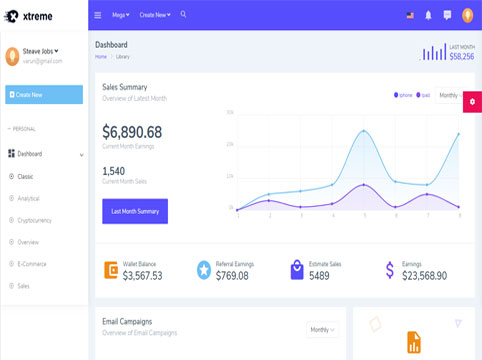Open the Email Campaigns Monthly dropdown
The image size is (482, 360).
[x=322, y=330]
